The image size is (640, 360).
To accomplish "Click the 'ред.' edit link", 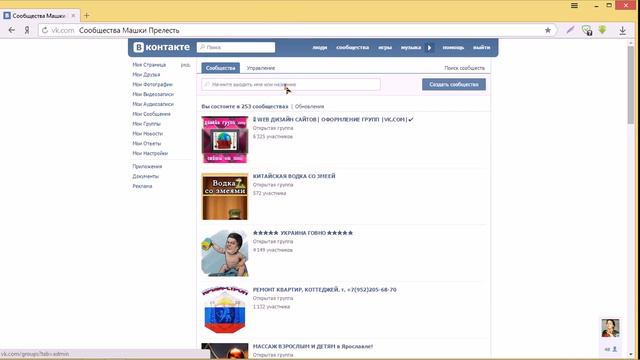I will point(186,65).
